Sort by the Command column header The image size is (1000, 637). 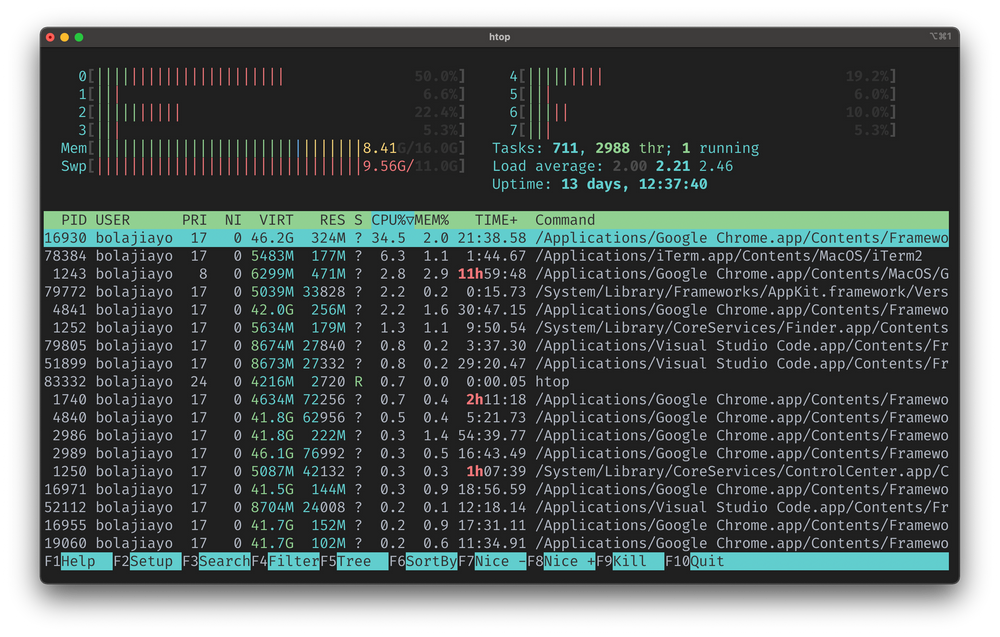point(565,219)
